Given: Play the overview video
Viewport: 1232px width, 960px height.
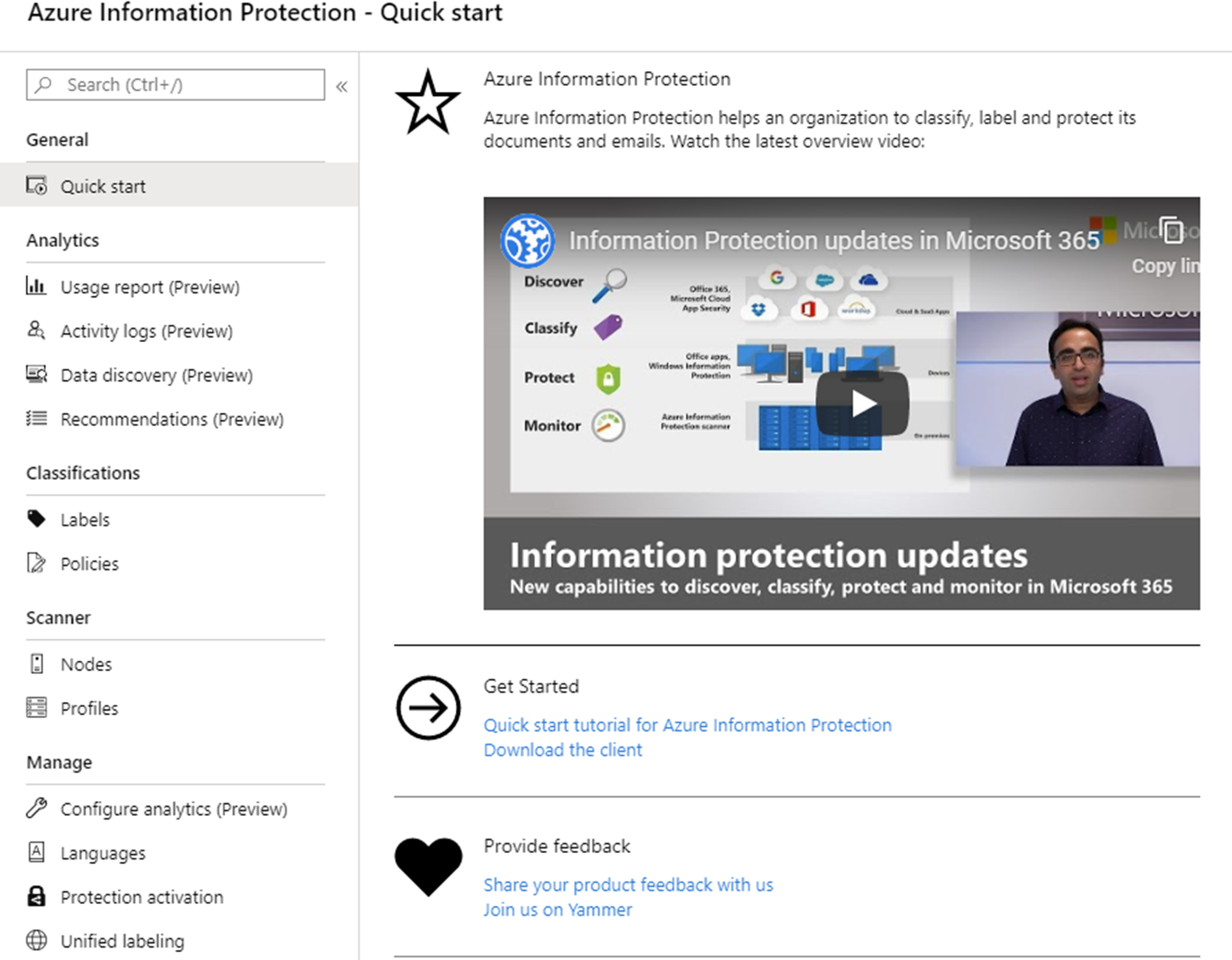Looking at the screenshot, I should [x=862, y=403].
